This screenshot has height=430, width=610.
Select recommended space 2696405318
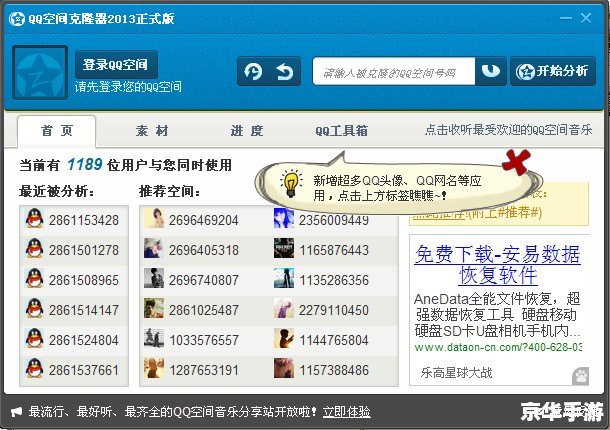pos(203,250)
